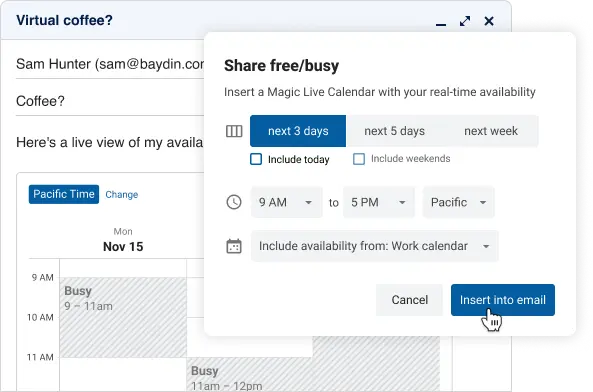Close the Virtual coffee compose window

pos(489,21)
